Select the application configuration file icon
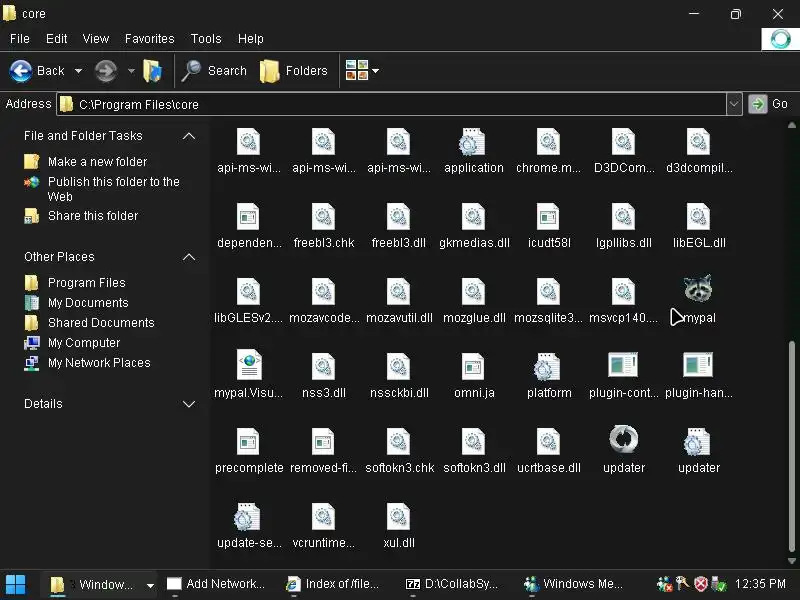This screenshot has height=600, width=800. click(472, 142)
